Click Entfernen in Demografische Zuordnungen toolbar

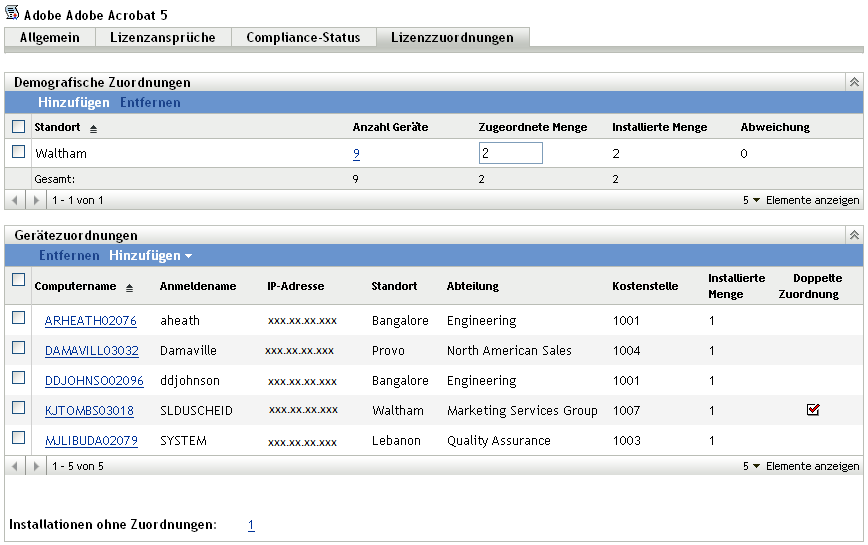click(x=150, y=103)
